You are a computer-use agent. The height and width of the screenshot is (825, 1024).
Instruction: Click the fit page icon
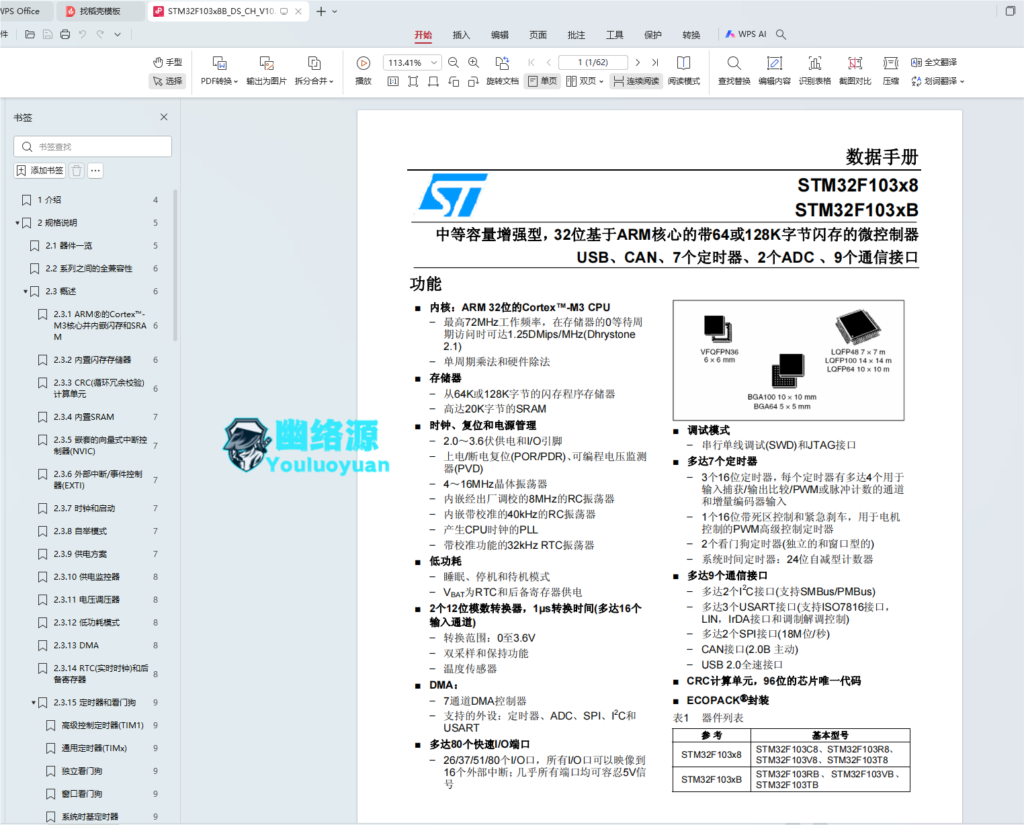[413, 82]
